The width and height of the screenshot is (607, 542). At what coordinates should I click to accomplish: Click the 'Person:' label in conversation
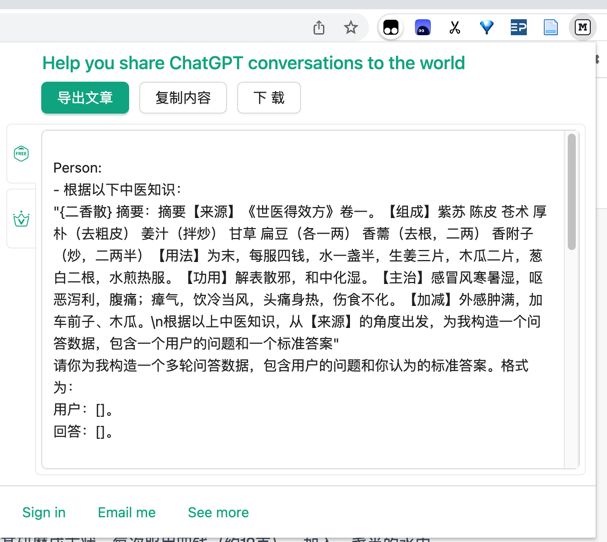tap(77, 168)
